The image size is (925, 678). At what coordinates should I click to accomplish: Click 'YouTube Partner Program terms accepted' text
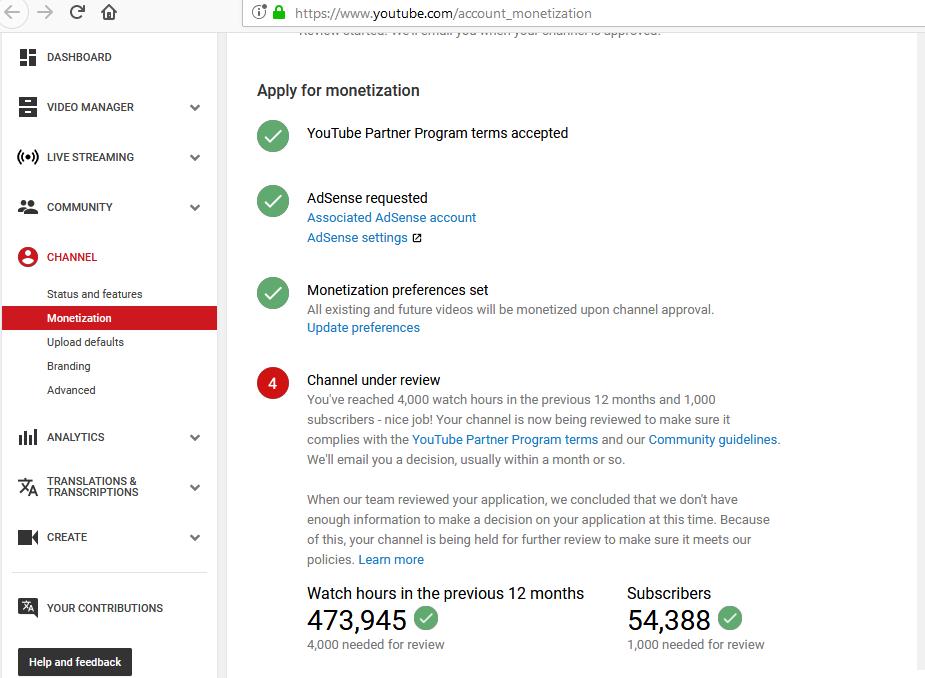[437, 133]
